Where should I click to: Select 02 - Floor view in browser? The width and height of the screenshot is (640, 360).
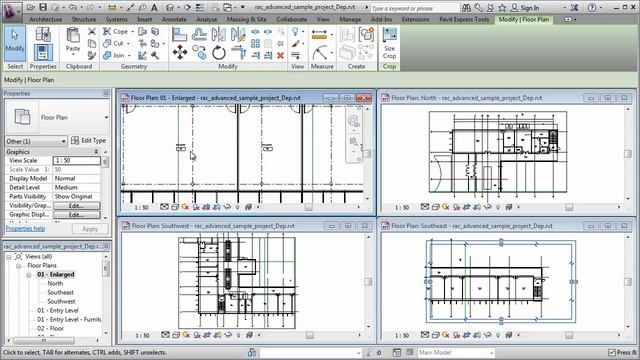pyautogui.click(x=50, y=328)
